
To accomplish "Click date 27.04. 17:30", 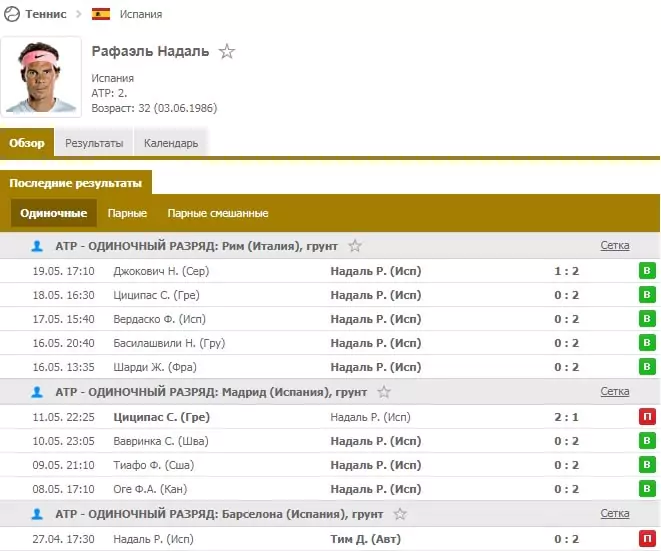I will coord(64,539).
